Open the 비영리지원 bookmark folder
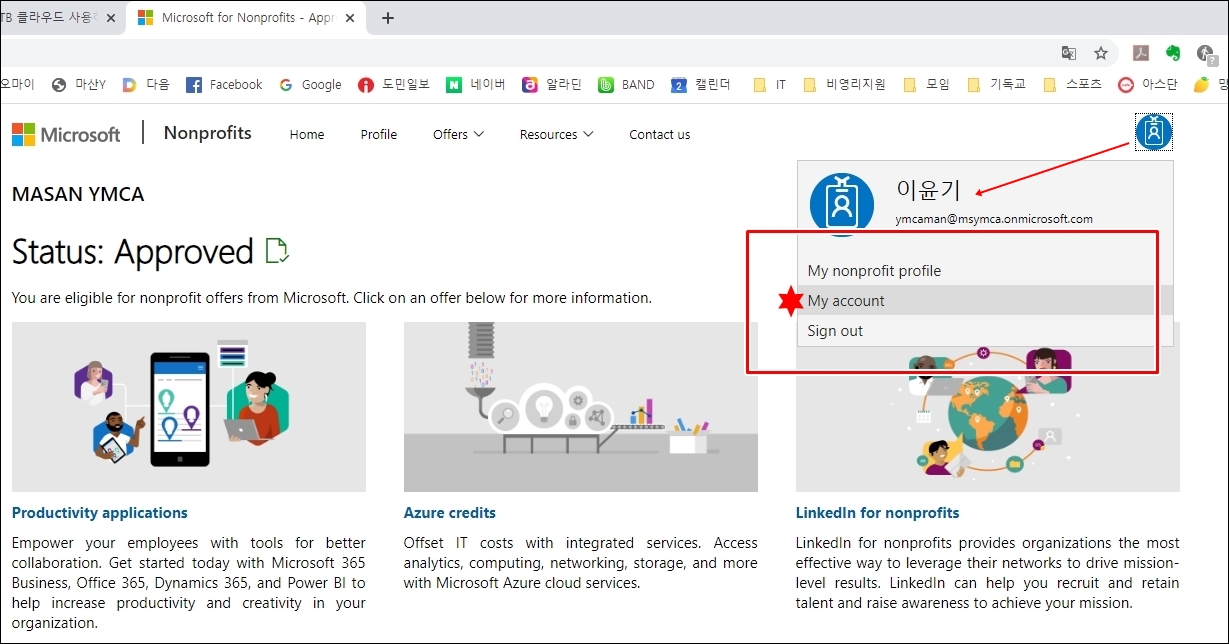This screenshot has width=1229, height=644. (x=844, y=85)
